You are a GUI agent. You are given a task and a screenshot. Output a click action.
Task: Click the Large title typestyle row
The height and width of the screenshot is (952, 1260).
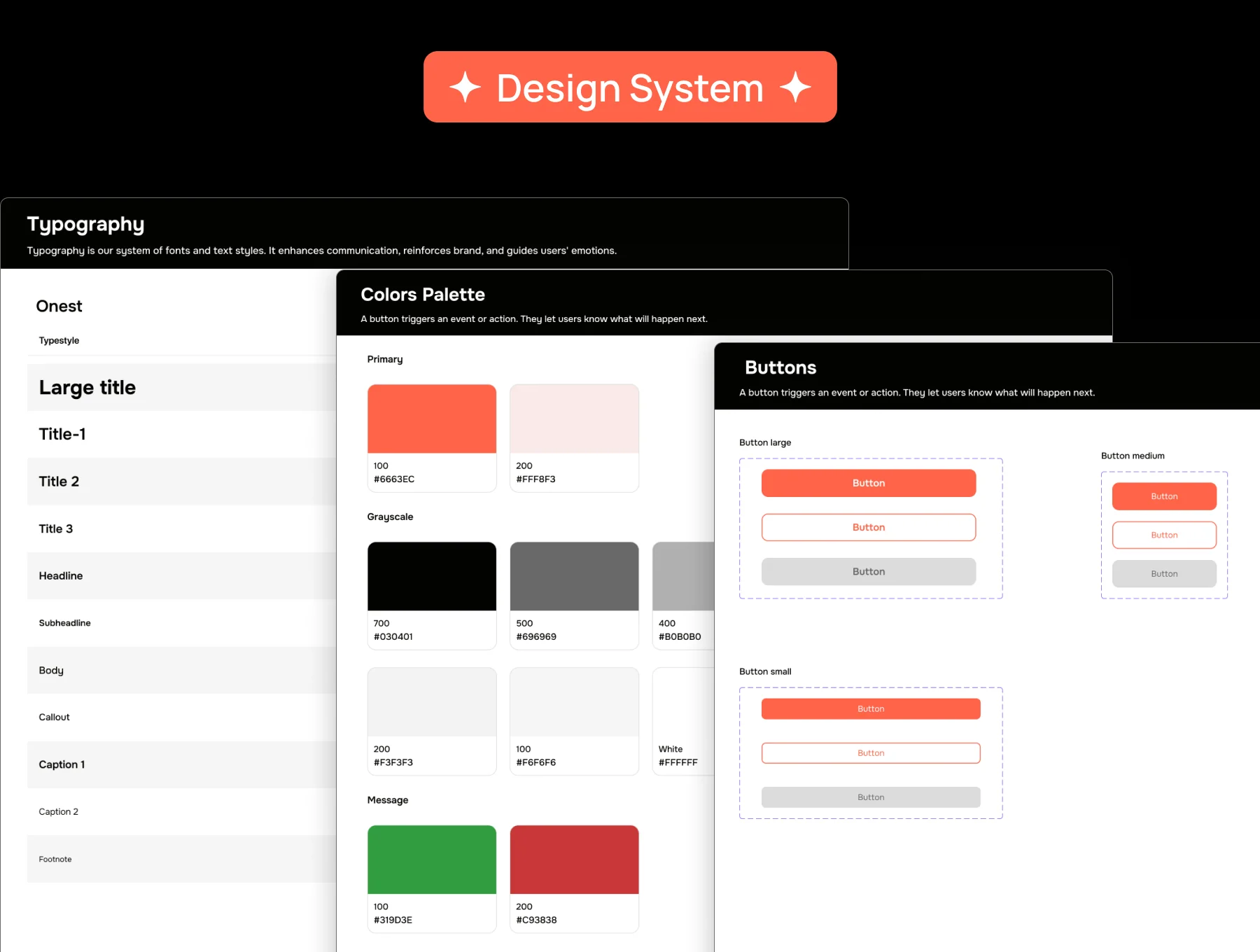pyautogui.click(x=182, y=387)
